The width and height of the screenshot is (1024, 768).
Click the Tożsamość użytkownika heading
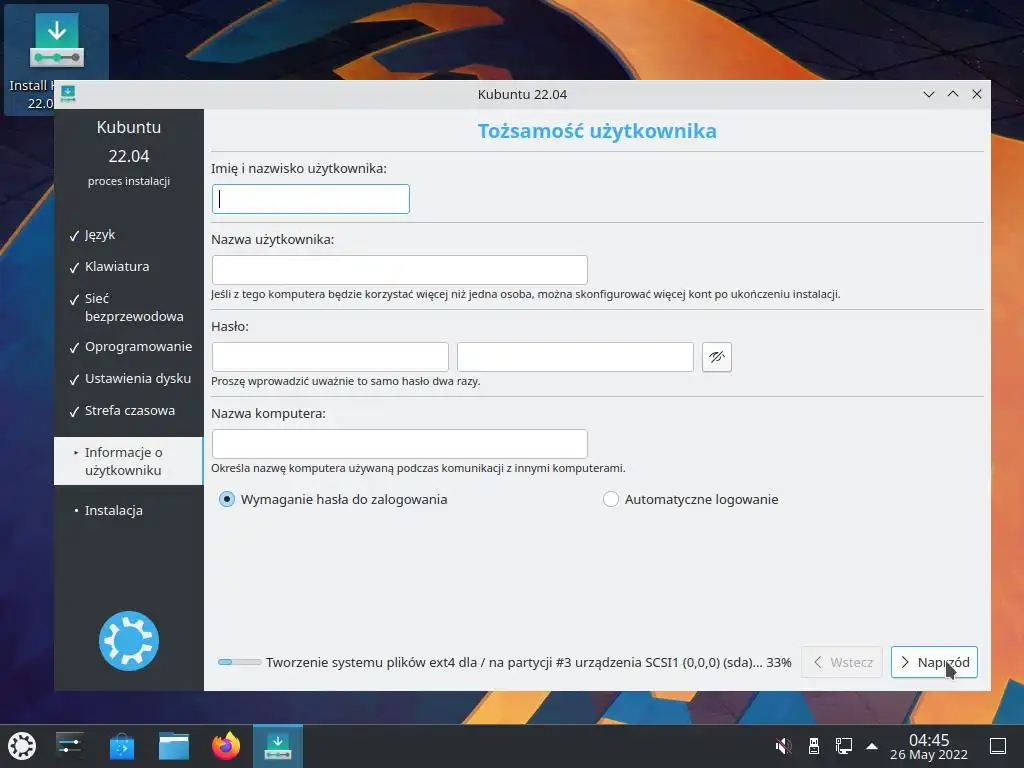tap(597, 131)
